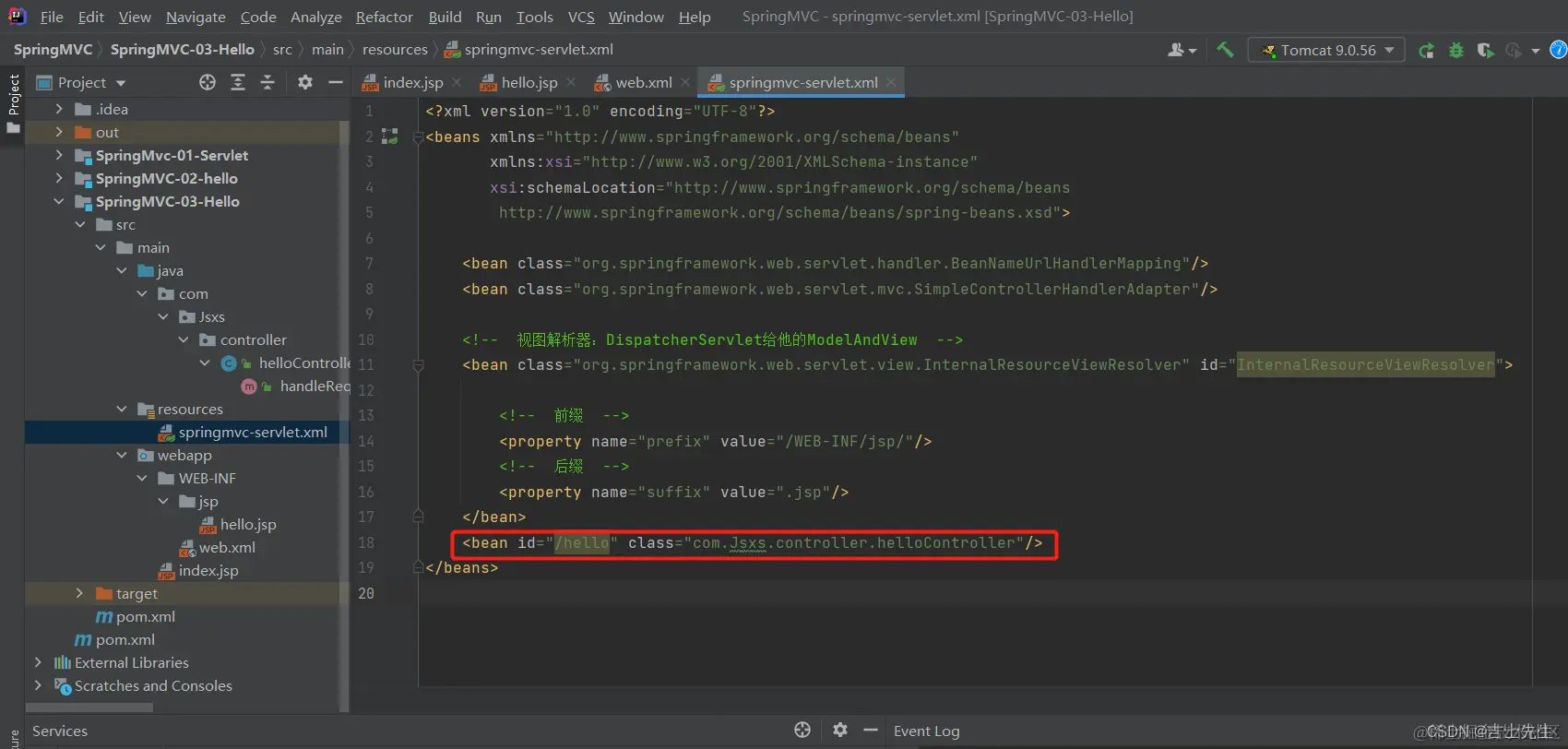Image resolution: width=1568 pixels, height=749 pixels.
Task: Hide the Project tool window
Action: pyautogui.click(x=336, y=82)
